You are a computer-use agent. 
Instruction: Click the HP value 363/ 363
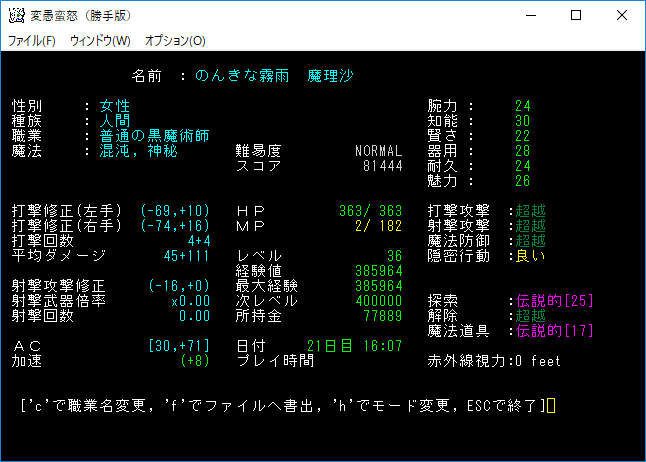click(370, 211)
